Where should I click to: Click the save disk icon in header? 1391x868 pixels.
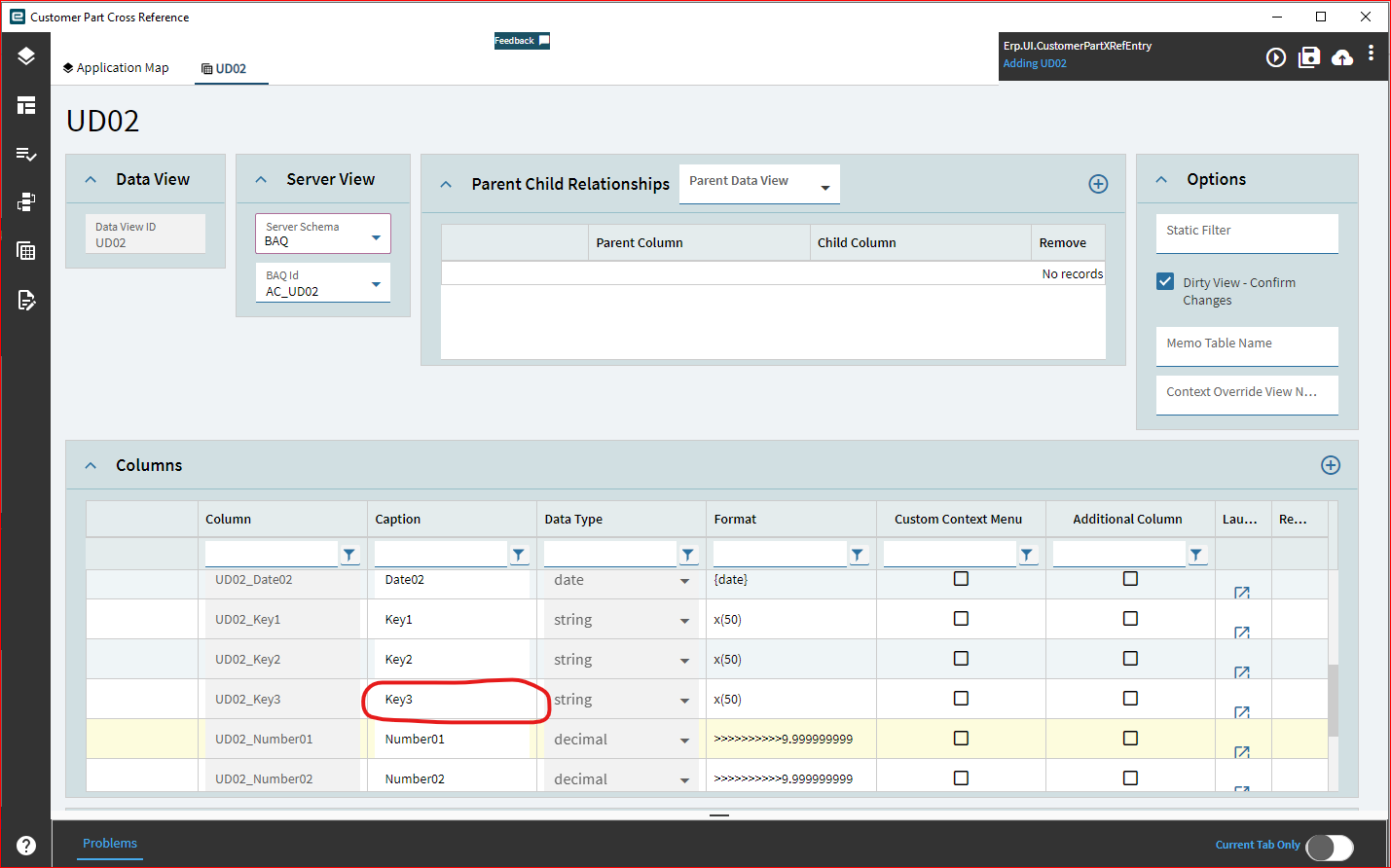point(1309,57)
